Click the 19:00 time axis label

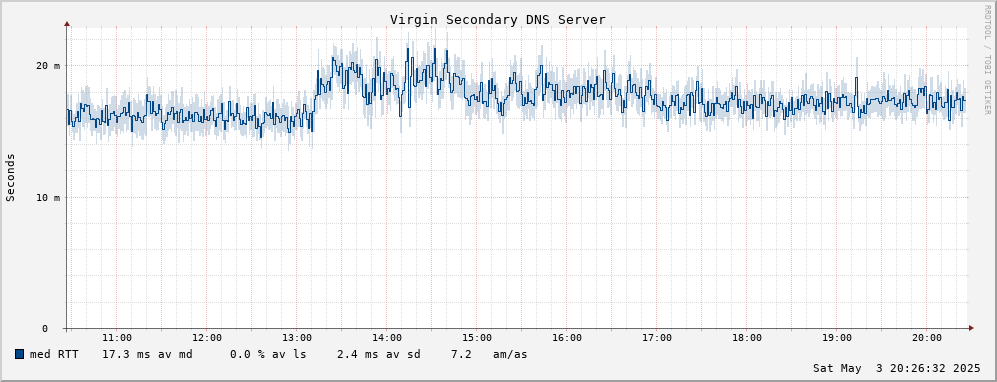(x=837, y=338)
